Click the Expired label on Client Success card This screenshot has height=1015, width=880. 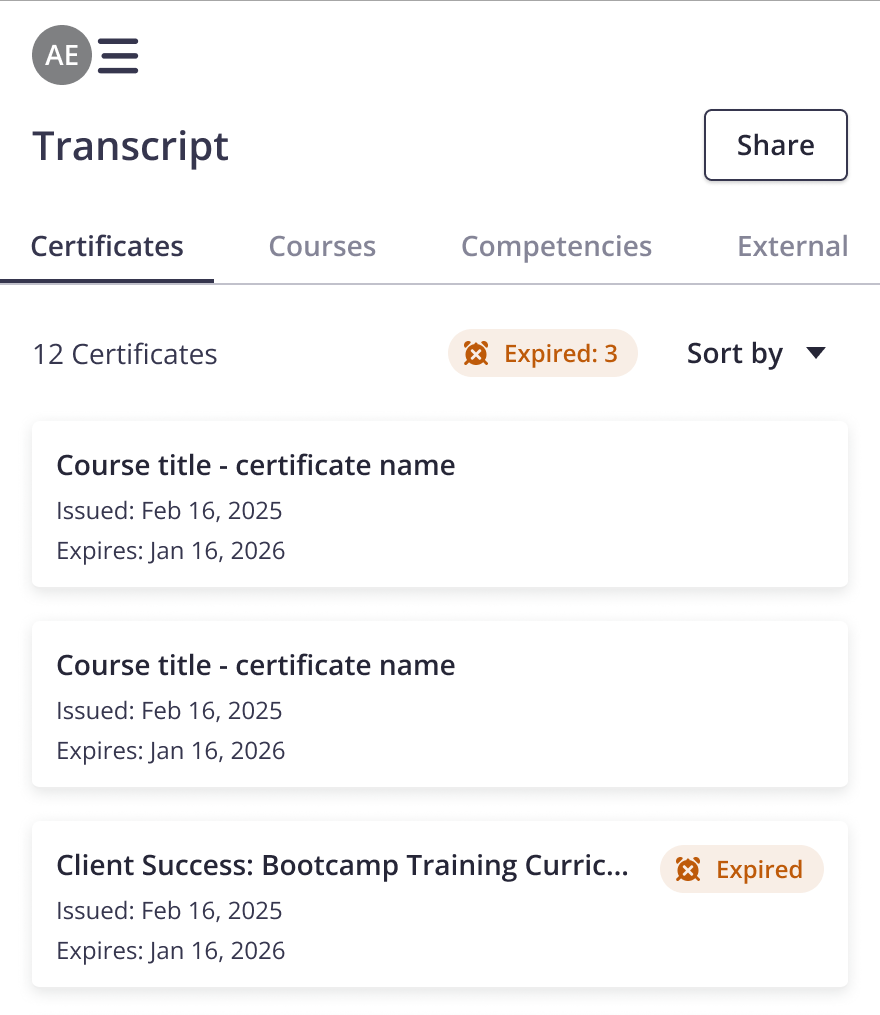[x=759, y=870]
